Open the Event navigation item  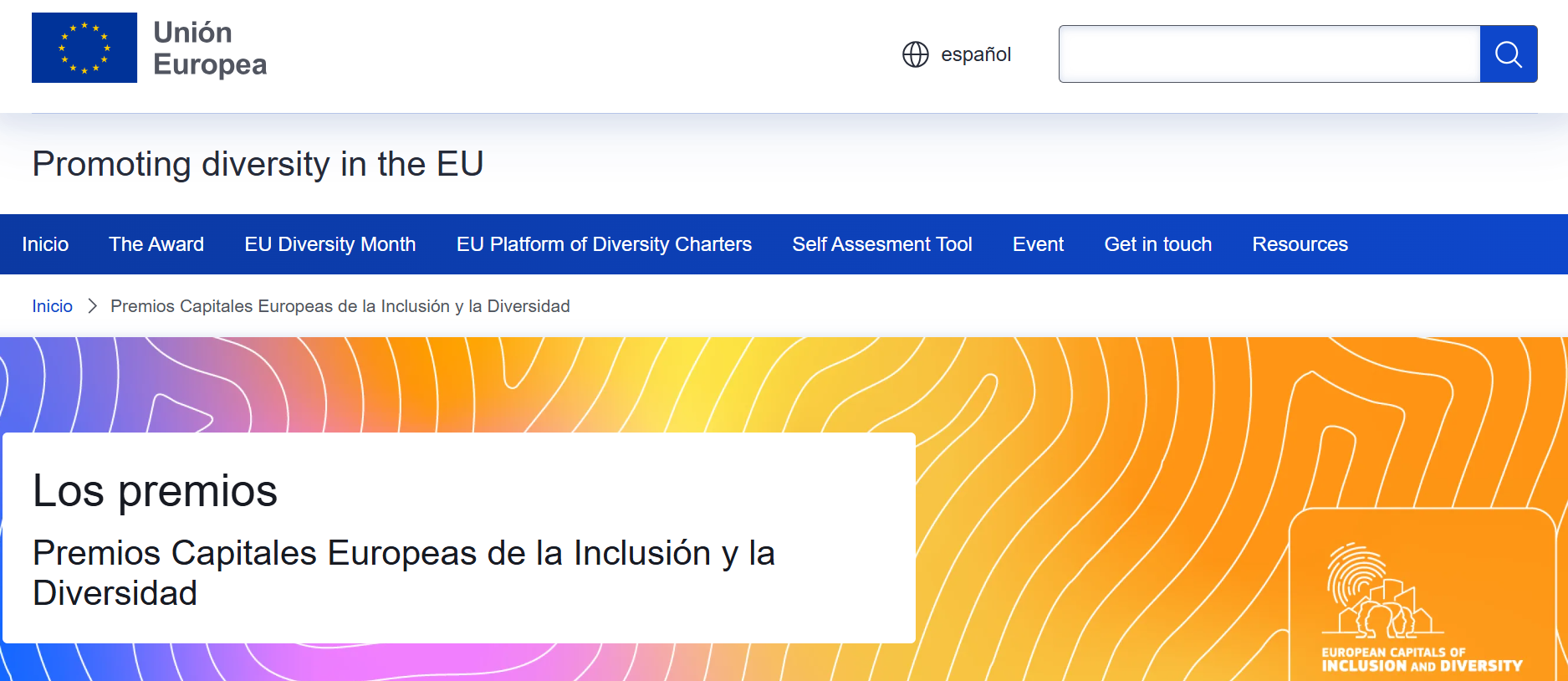pyautogui.click(x=1038, y=244)
